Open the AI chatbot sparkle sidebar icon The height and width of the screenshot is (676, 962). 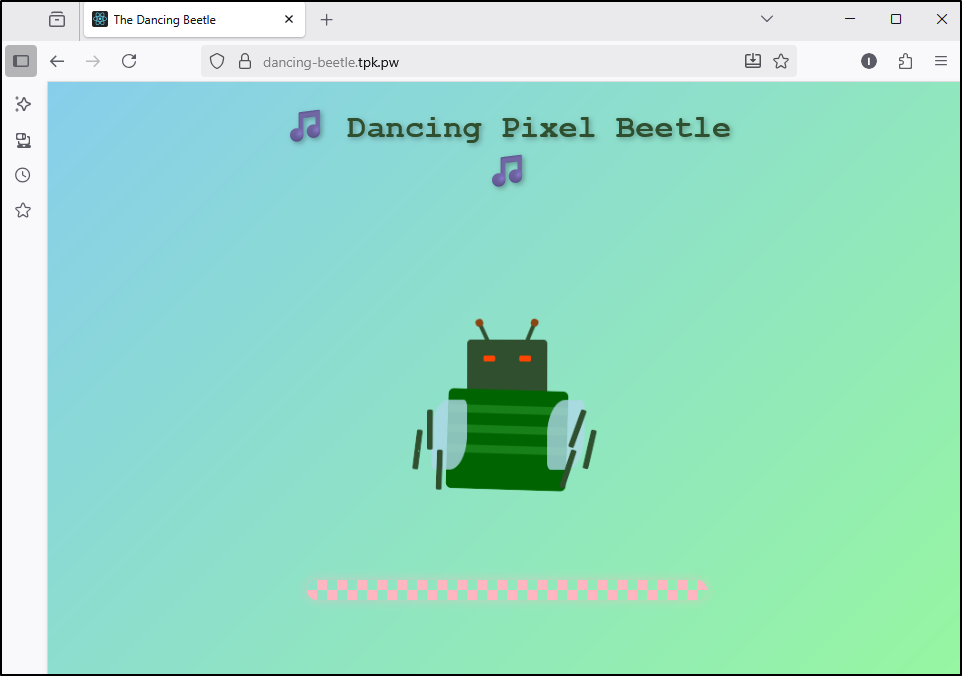coord(23,104)
